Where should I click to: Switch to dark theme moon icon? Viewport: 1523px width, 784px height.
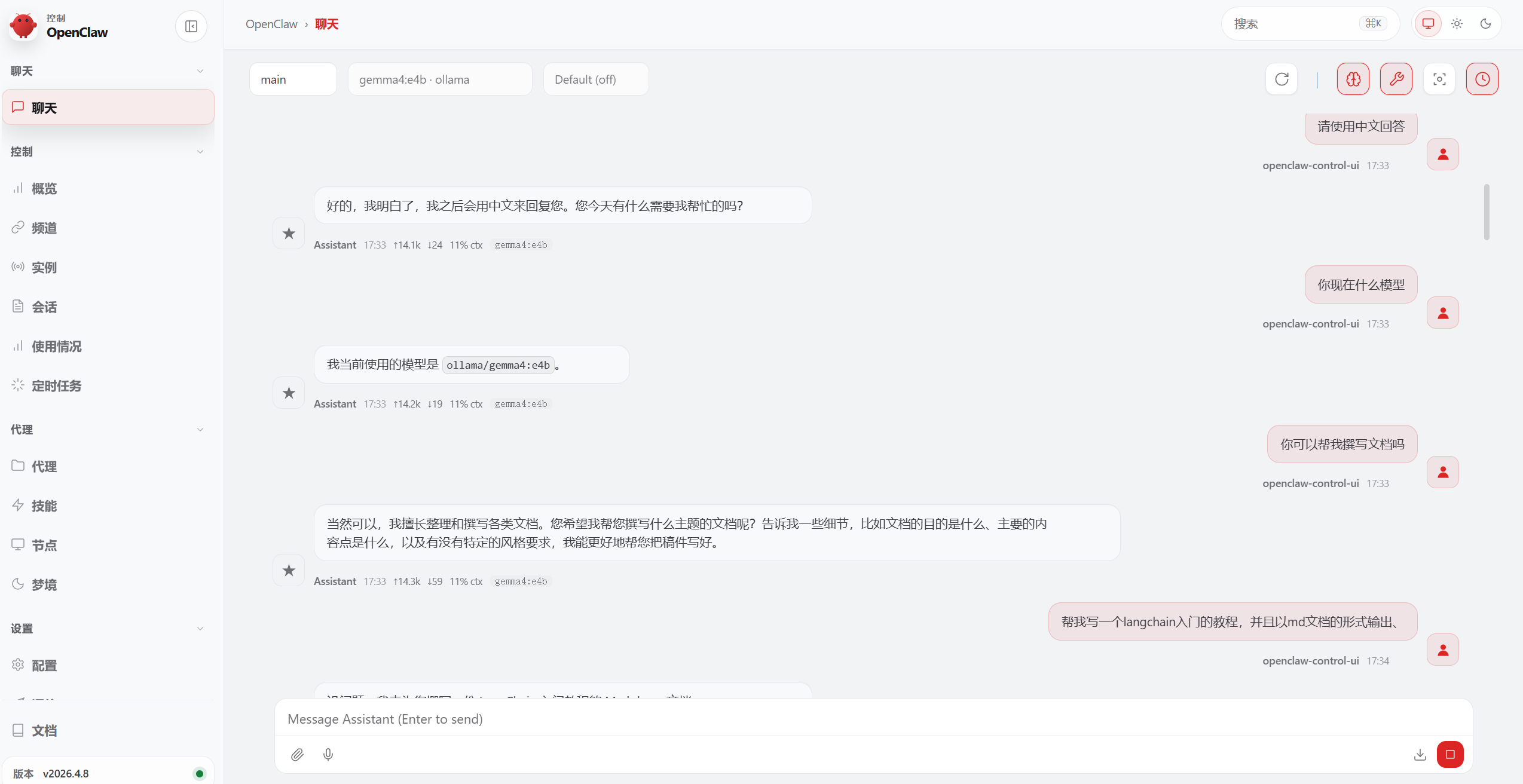[x=1485, y=24]
